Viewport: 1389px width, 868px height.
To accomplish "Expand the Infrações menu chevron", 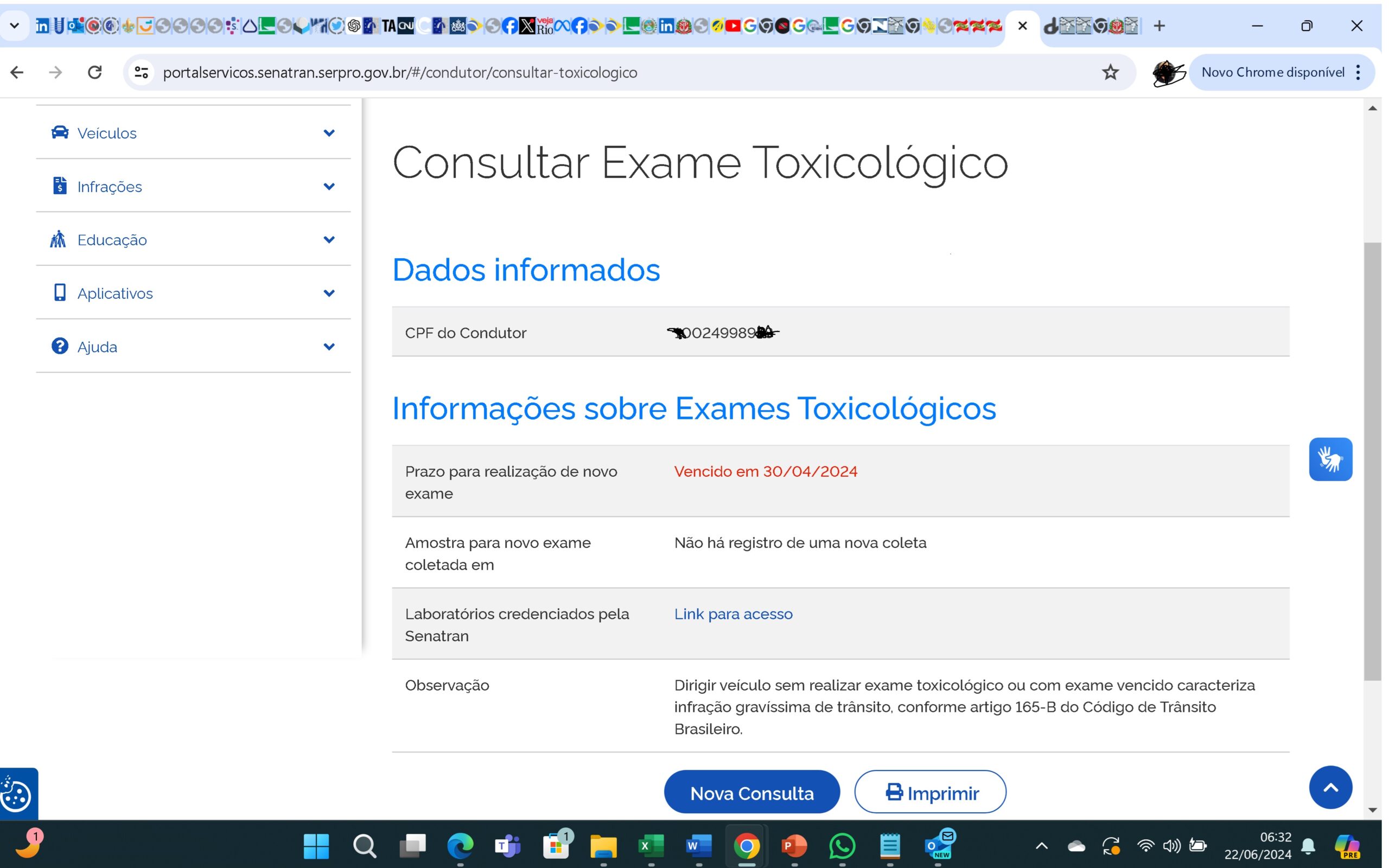I will pos(329,187).
